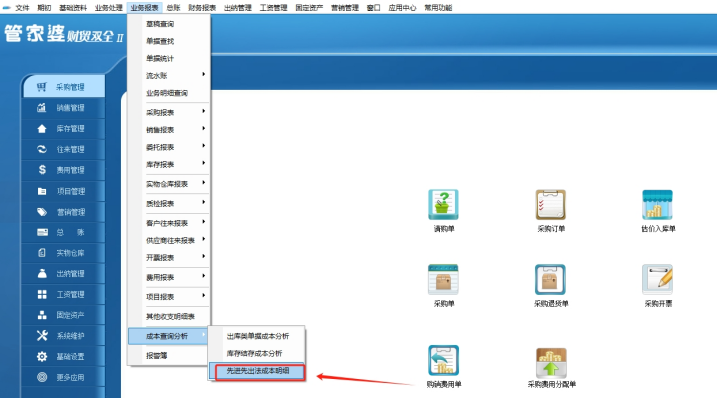Choose 先进先出法成本明细 menu entry
This screenshot has height=398, width=718.
coord(257,371)
